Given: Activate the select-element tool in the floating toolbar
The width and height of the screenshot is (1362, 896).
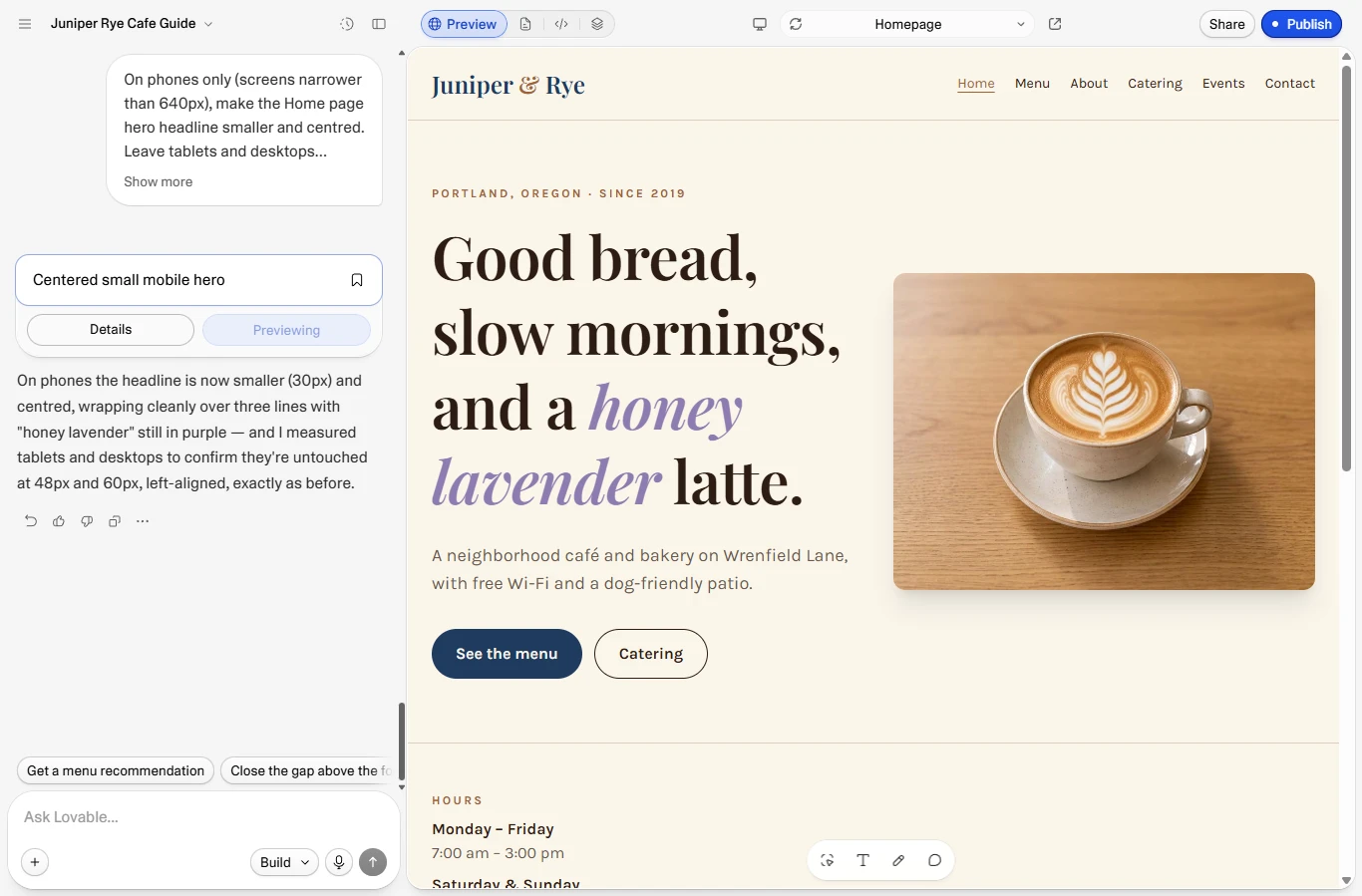Looking at the screenshot, I should 828,860.
